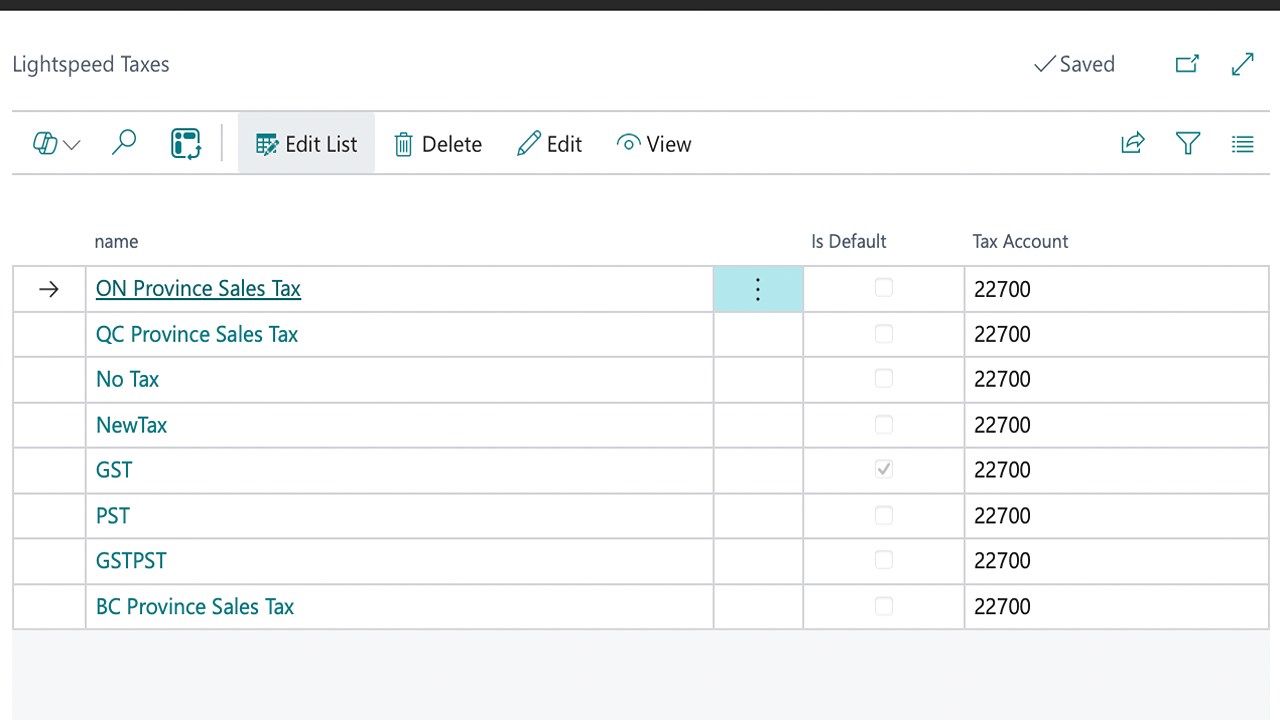This screenshot has height=720, width=1280.
Task: Toggle the list layout icon
Action: (1243, 144)
